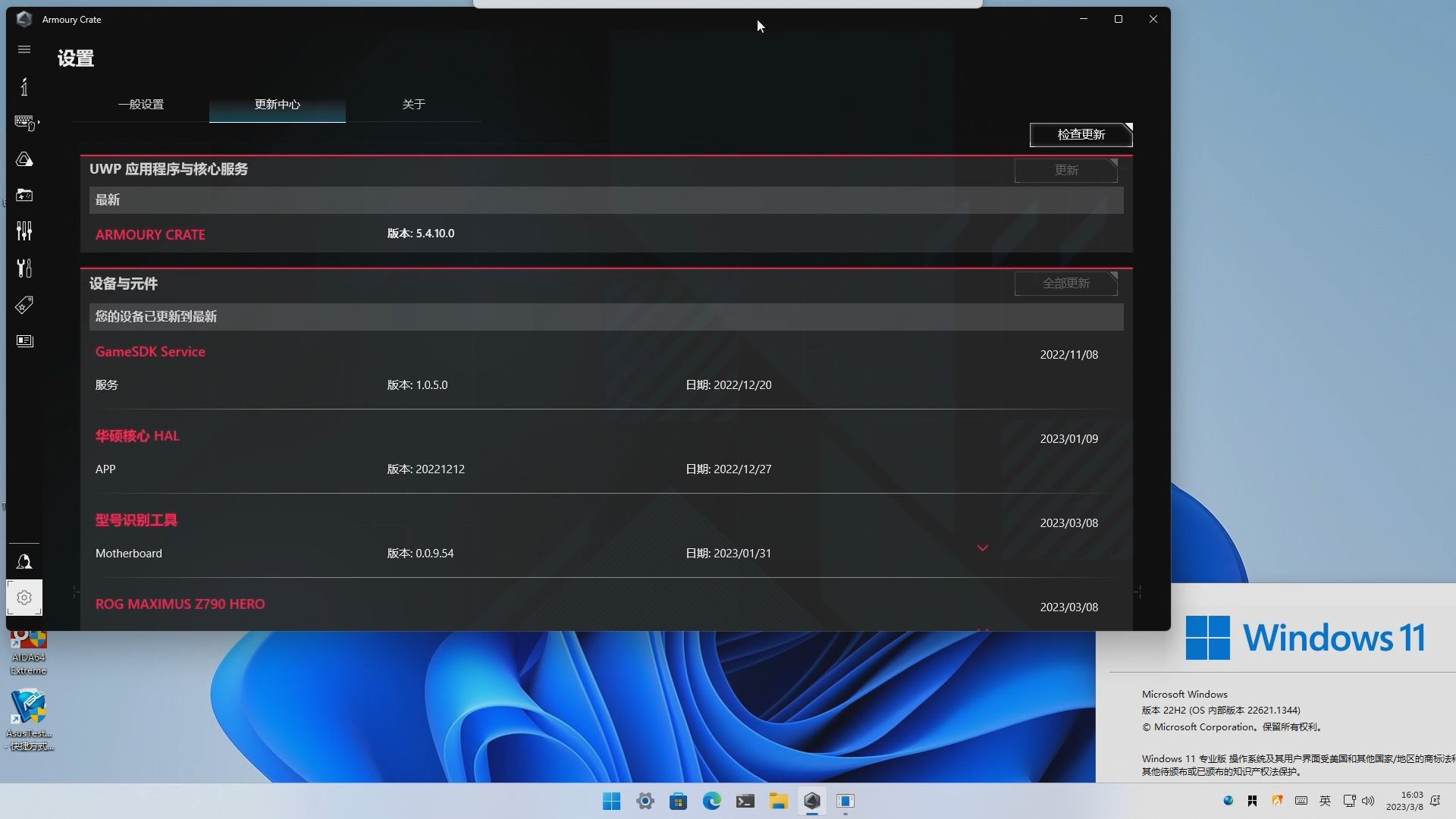Open the volume control in system tray
The height and width of the screenshot is (819, 1456).
(x=1368, y=800)
